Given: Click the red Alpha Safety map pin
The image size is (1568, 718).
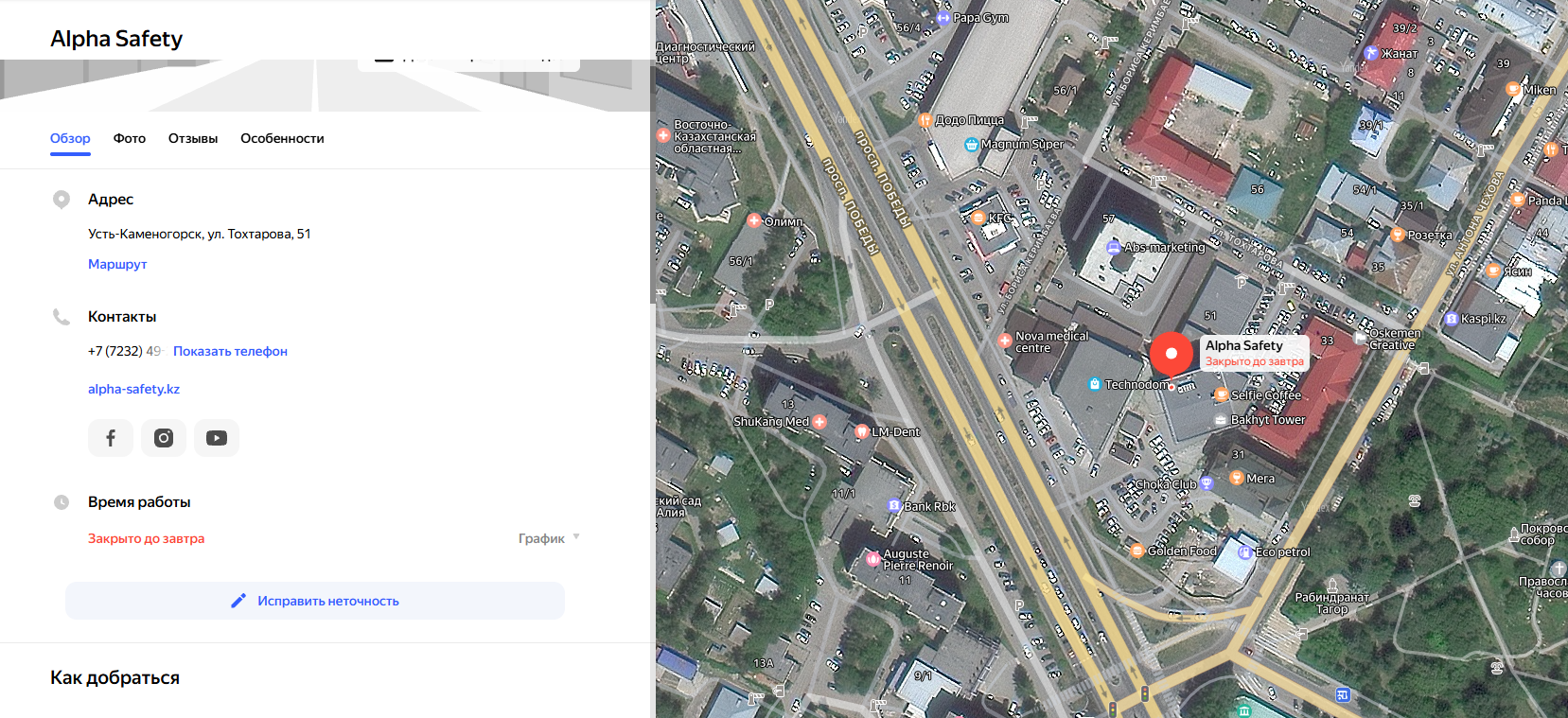Looking at the screenshot, I should pos(1172,354).
